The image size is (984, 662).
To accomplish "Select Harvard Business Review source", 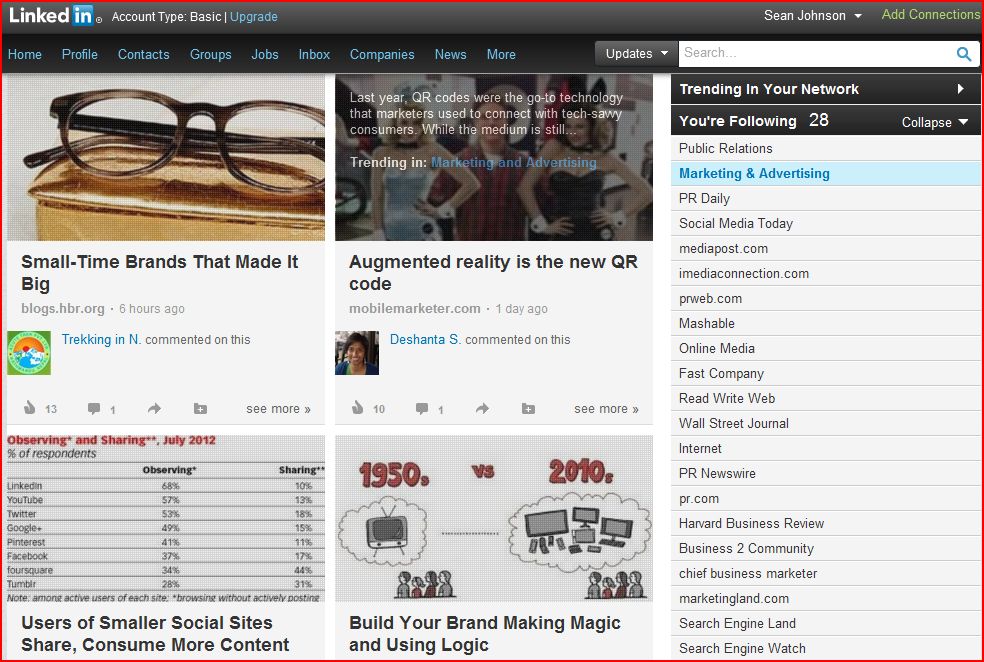I will tap(825, 523).
